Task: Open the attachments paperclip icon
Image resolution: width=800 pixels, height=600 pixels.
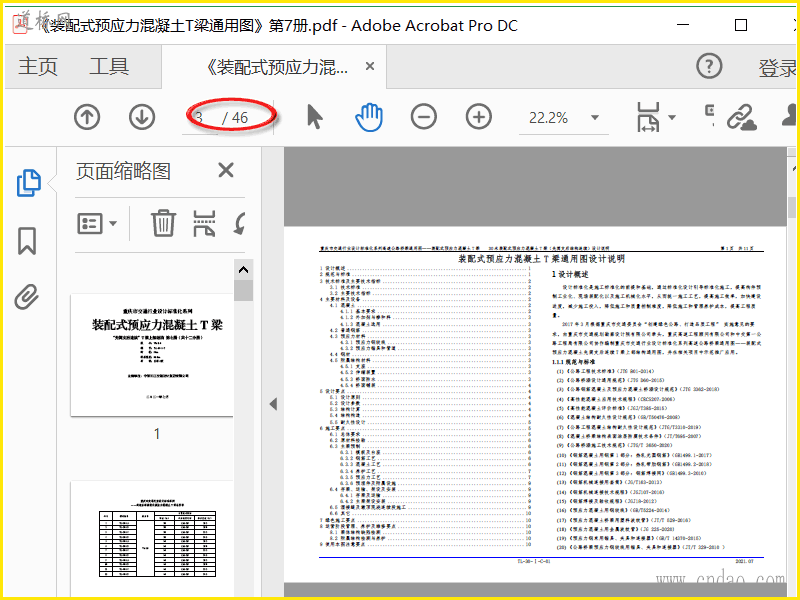Action: 27,297
